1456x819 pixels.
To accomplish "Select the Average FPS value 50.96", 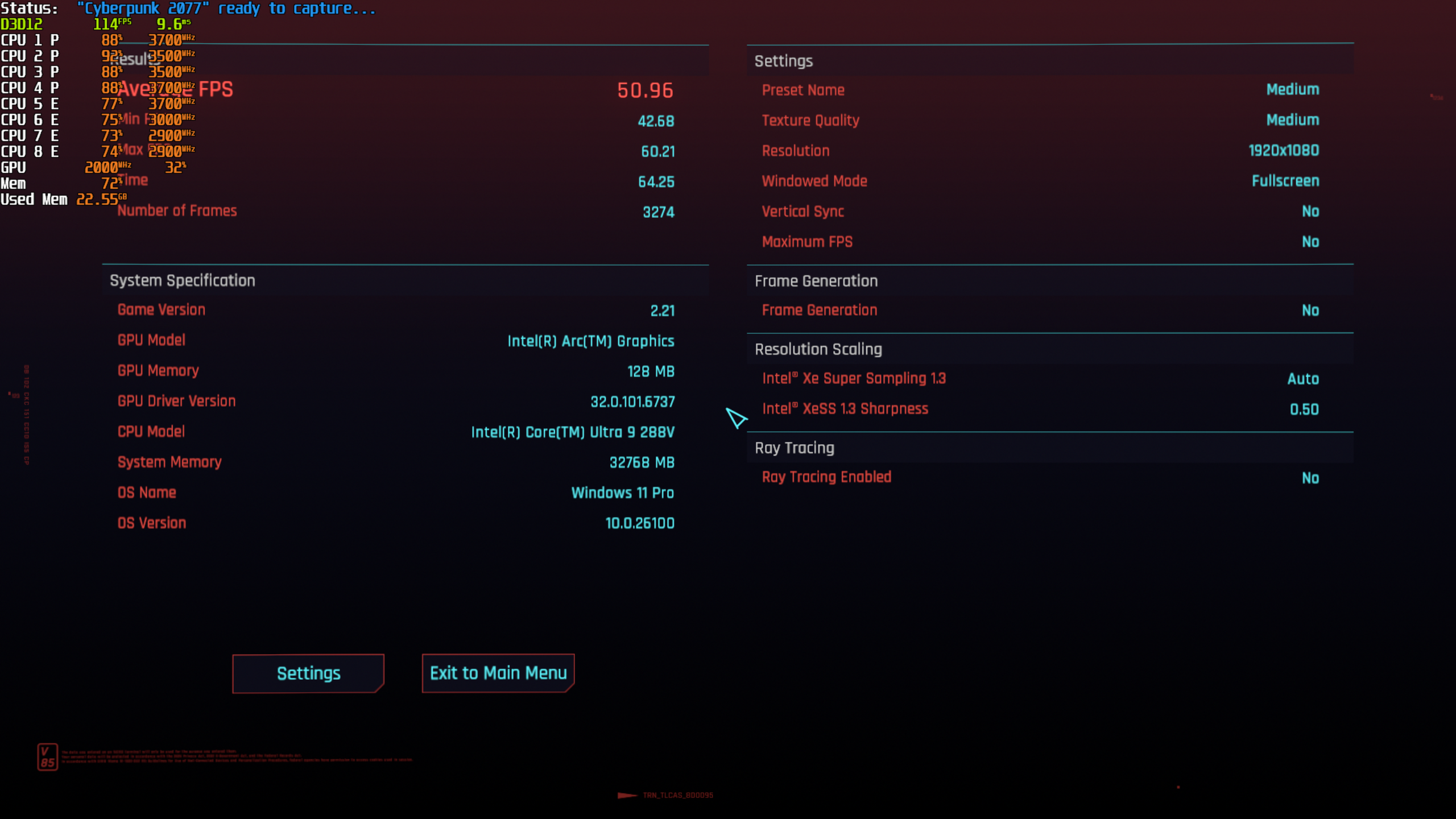I will pos(645,90).
